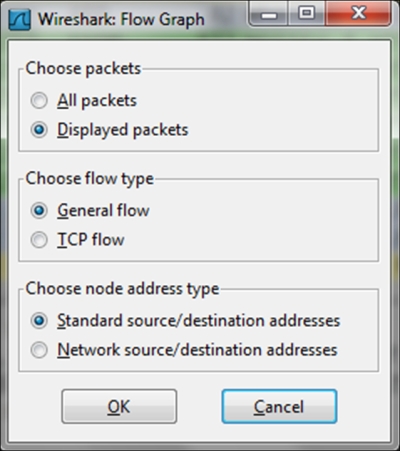Click the 'Standard source/destination addresses' label text
The height and width of the screenshot is (451, 400).
199,321
